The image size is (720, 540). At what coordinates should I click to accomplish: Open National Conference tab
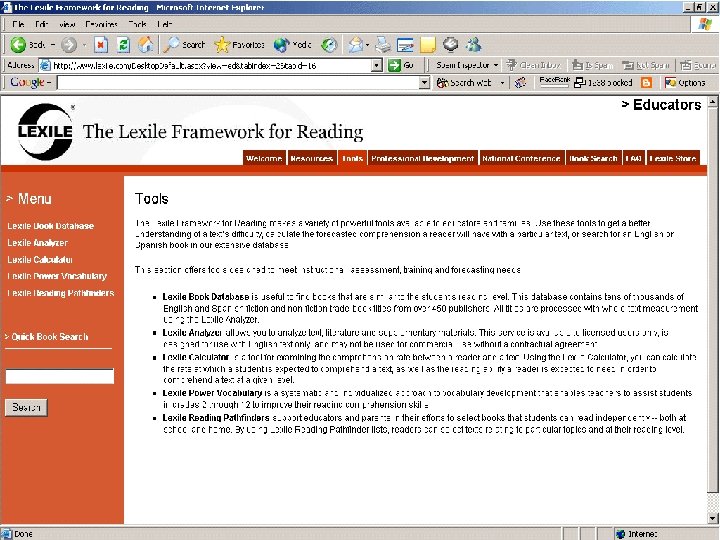[521, 158]
